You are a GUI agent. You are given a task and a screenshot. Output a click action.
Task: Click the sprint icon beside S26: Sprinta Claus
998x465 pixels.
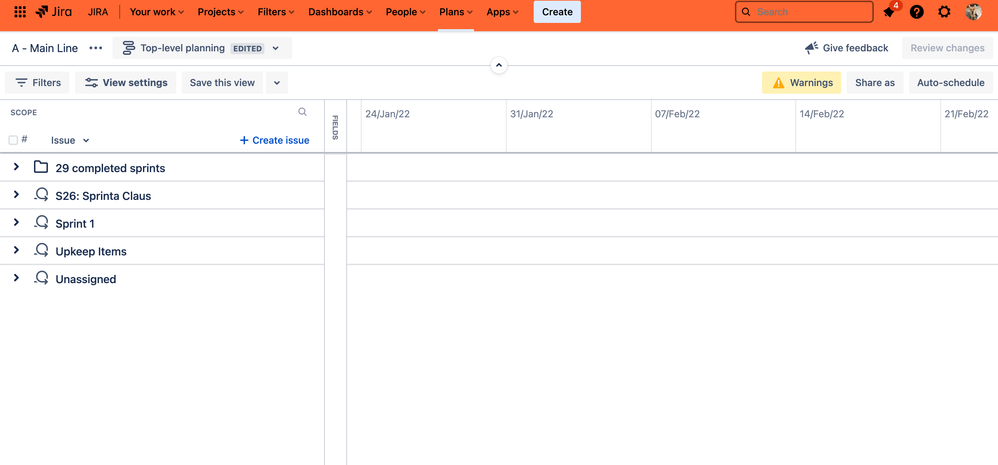41,195
